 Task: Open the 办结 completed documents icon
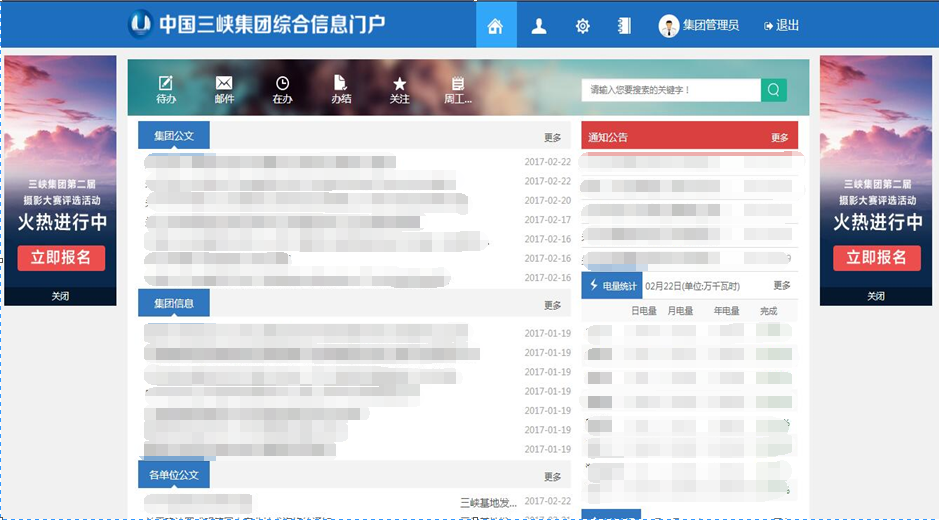341,88
